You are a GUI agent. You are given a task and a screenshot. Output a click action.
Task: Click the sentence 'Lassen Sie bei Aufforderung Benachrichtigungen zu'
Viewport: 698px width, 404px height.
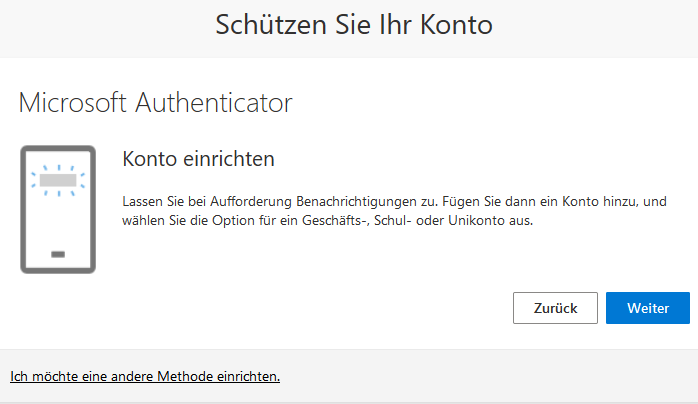280,202
